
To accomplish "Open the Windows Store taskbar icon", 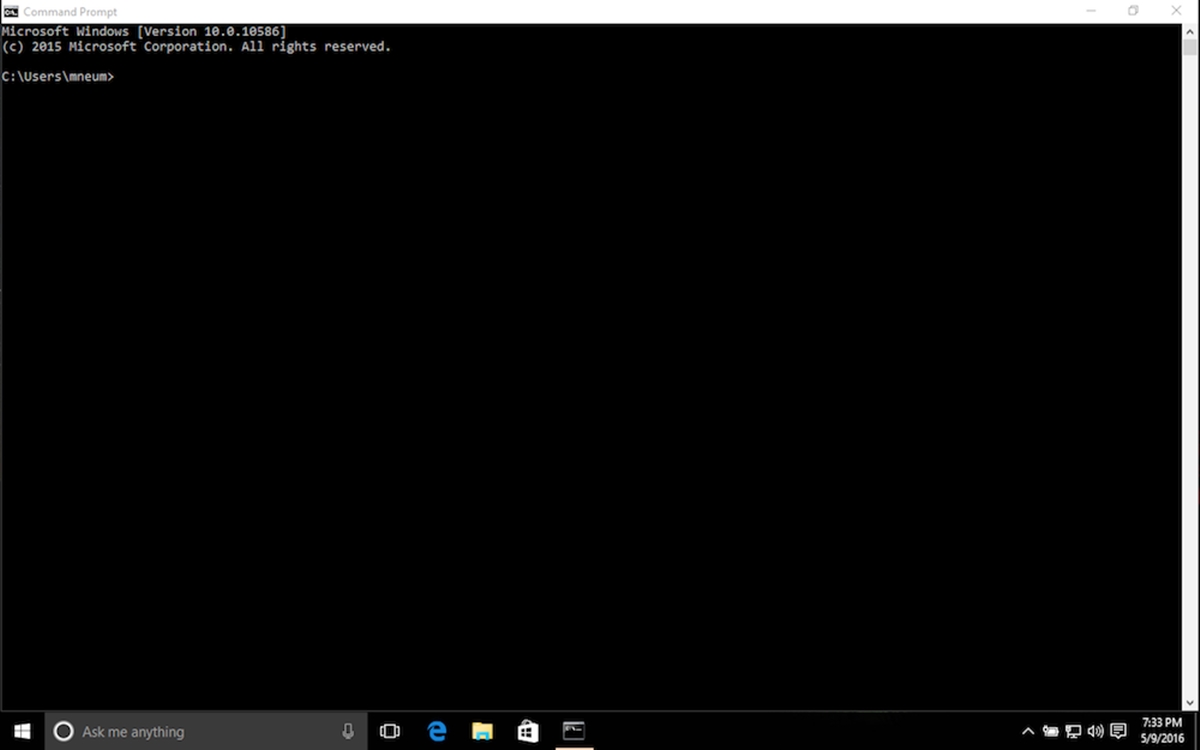I will (x=528, y=731).
